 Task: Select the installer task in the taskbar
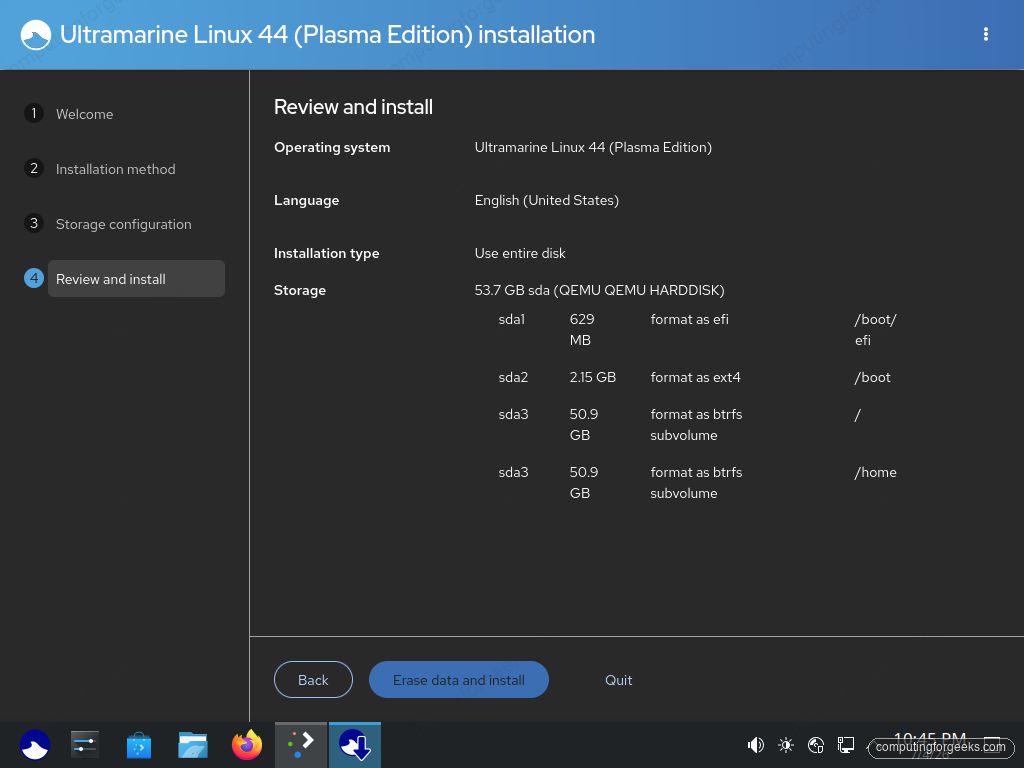click(355, 744)
